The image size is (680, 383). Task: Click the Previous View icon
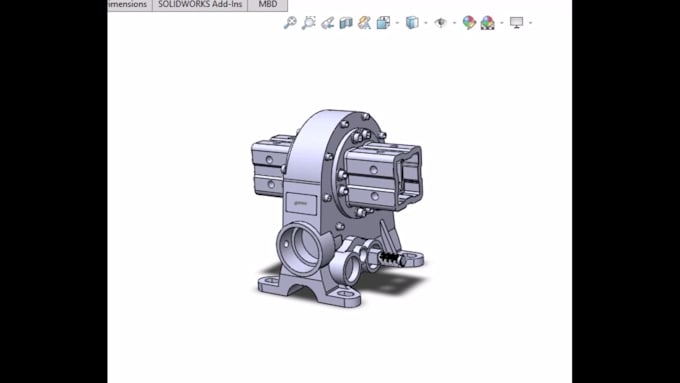[x=327, y=23]
